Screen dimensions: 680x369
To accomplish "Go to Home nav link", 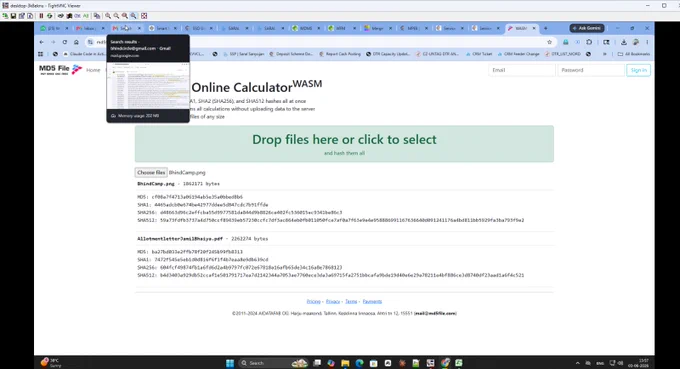I will pos(93,70).
